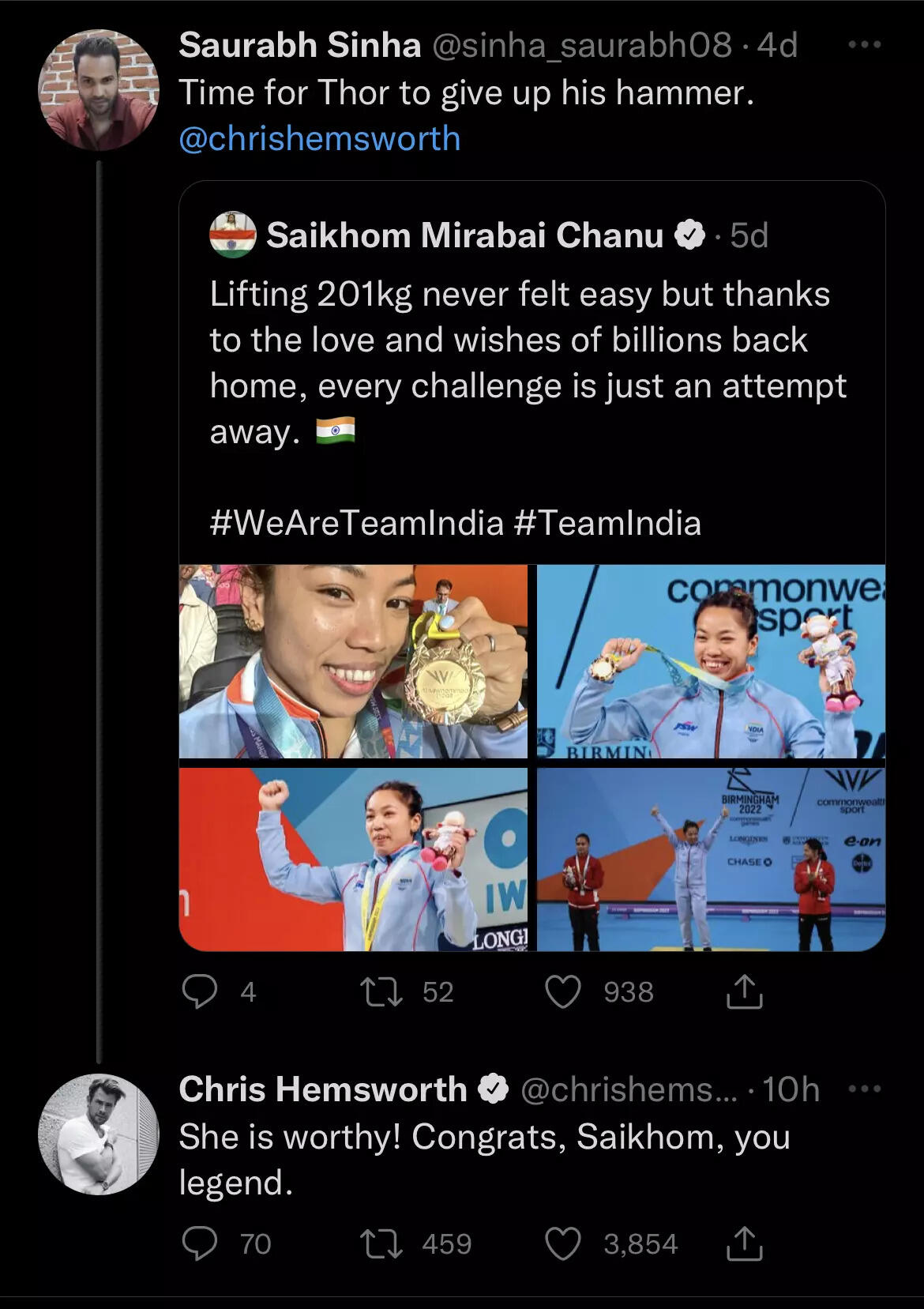
Task: Open the gold medal selfie photo
Action: (x=353, y=661)
